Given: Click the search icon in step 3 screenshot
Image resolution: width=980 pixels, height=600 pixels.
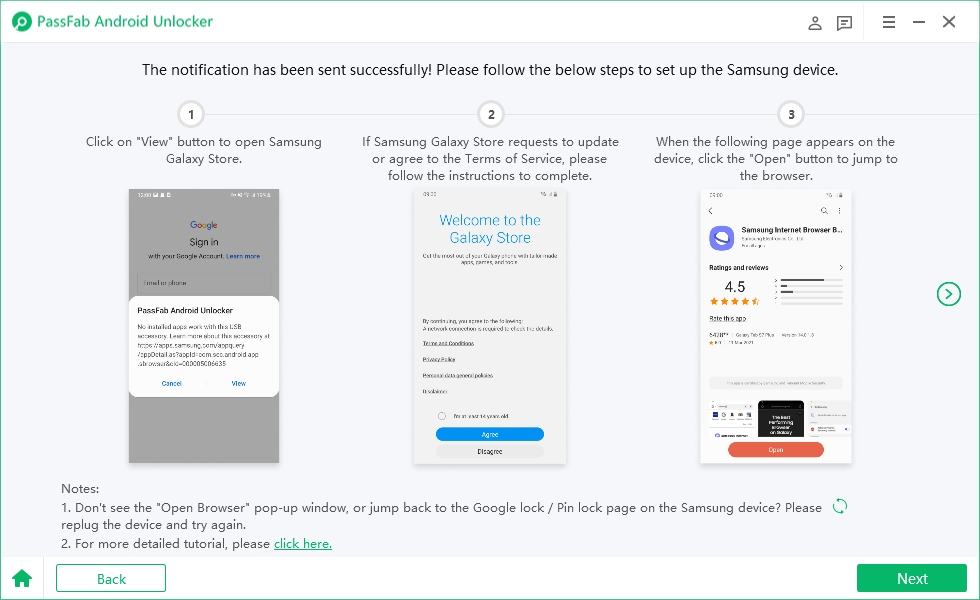Looking at the screenshot, I should tap(824, 210).
